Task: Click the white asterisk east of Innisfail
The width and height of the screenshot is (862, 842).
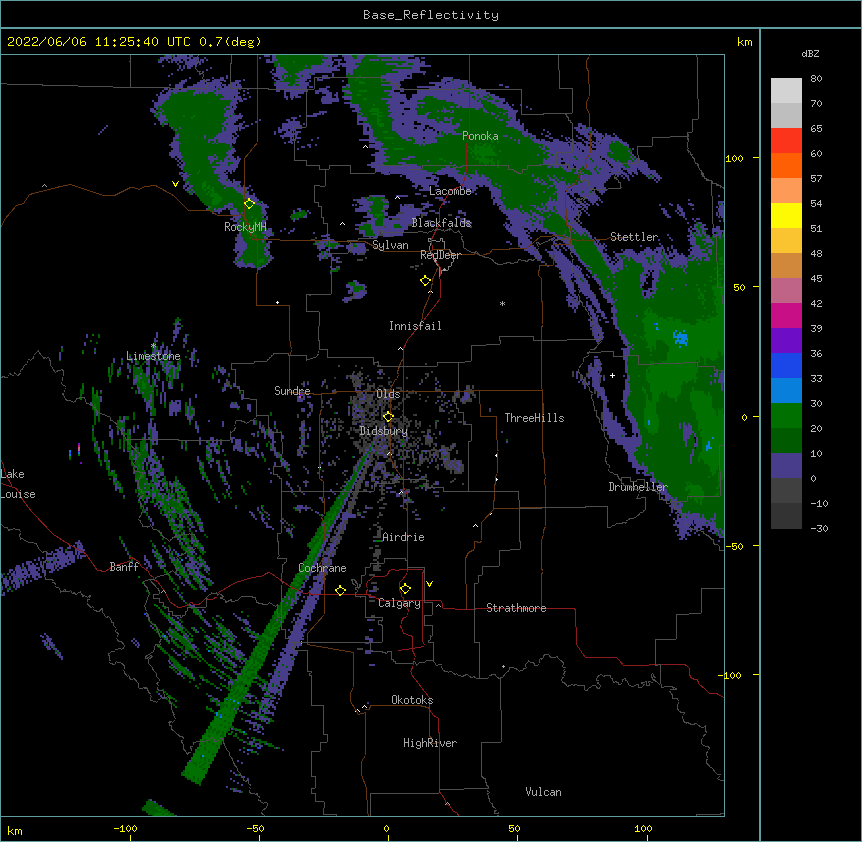Action: 502,304
